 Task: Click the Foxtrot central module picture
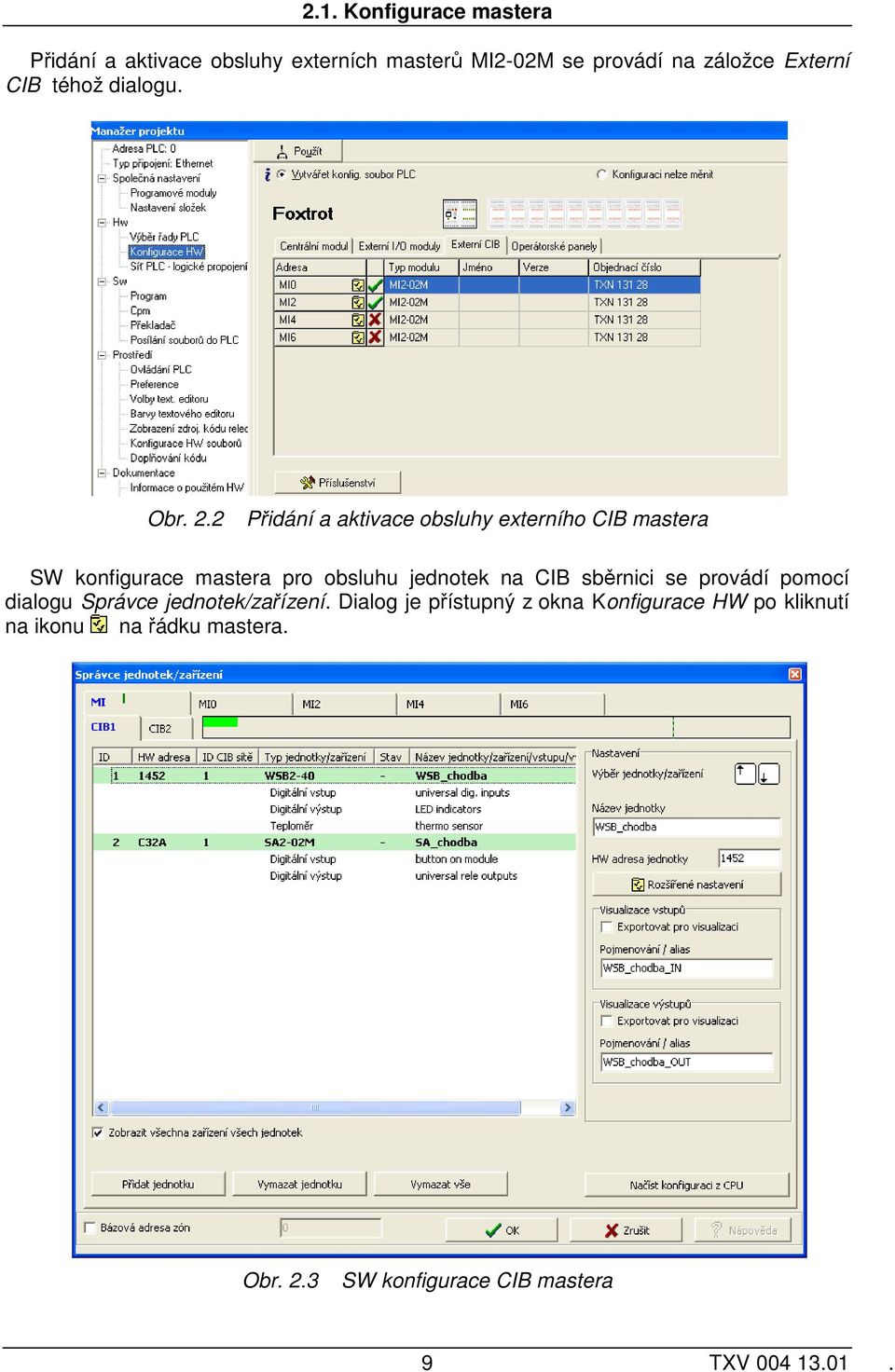click(460, 213)
